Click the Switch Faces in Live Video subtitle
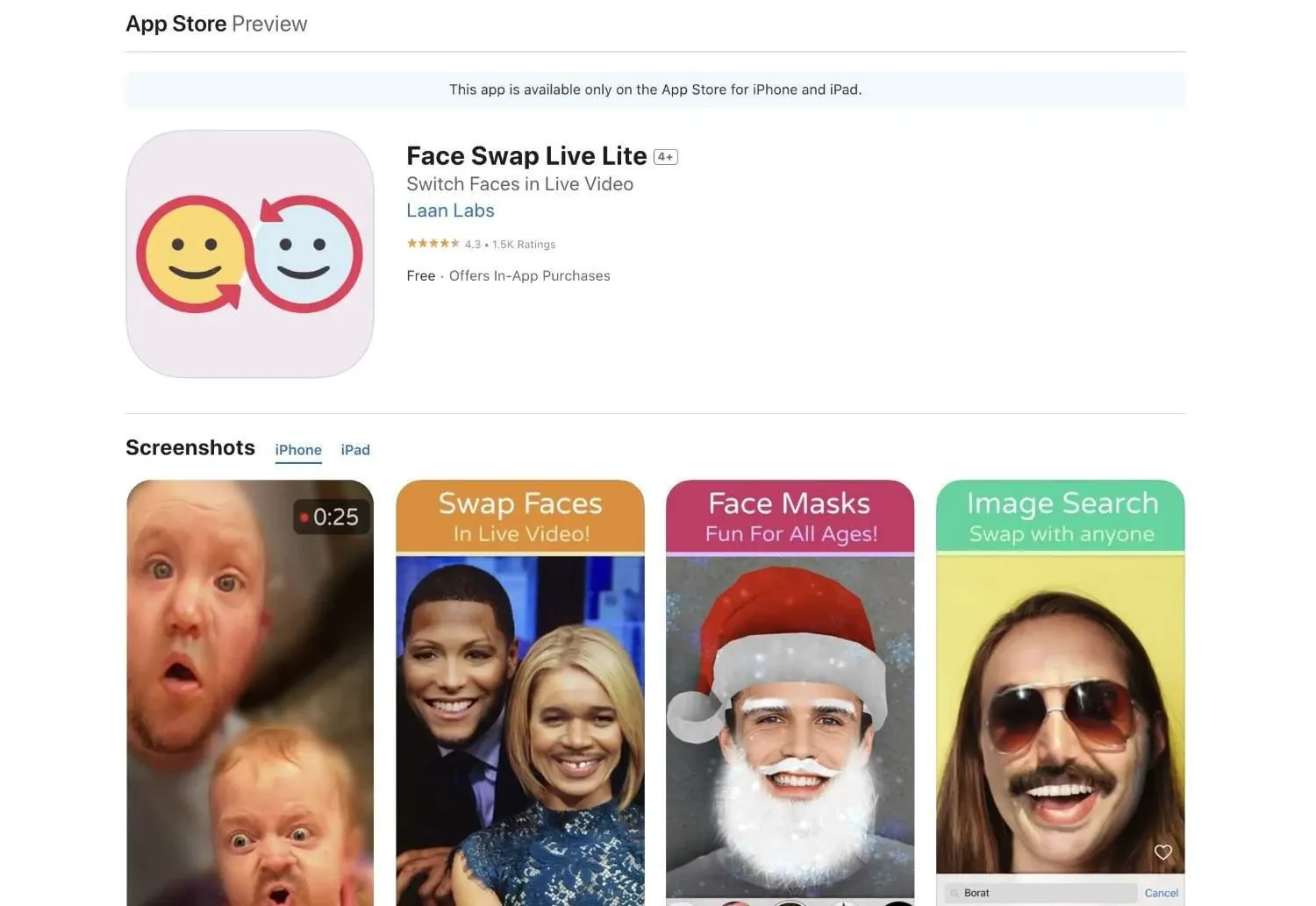The width and height of the screenshot is (1316, 906). [519, 184]
